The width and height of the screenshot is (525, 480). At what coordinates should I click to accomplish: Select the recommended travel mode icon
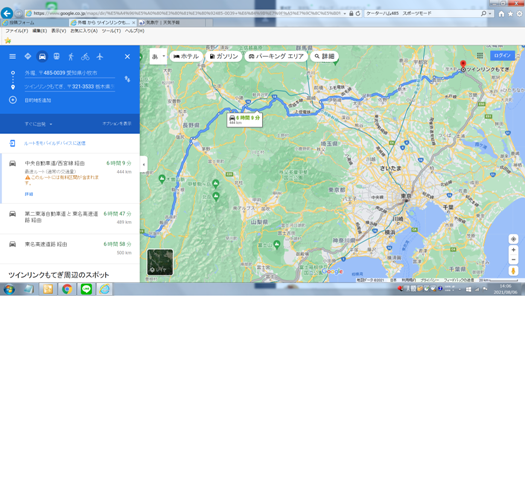(28, 56)
